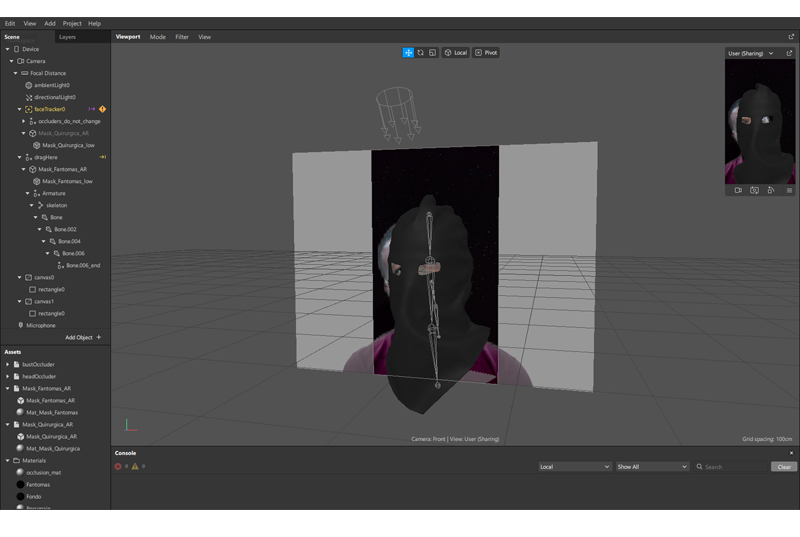Pop out the simulator preview window

[789, 53]
